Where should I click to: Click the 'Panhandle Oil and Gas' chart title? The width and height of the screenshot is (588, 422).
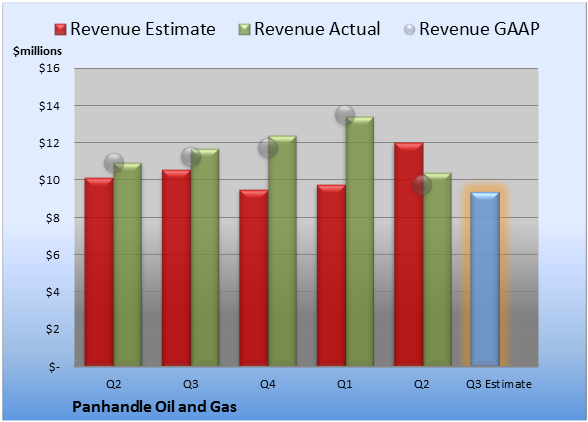coord(154,407)
